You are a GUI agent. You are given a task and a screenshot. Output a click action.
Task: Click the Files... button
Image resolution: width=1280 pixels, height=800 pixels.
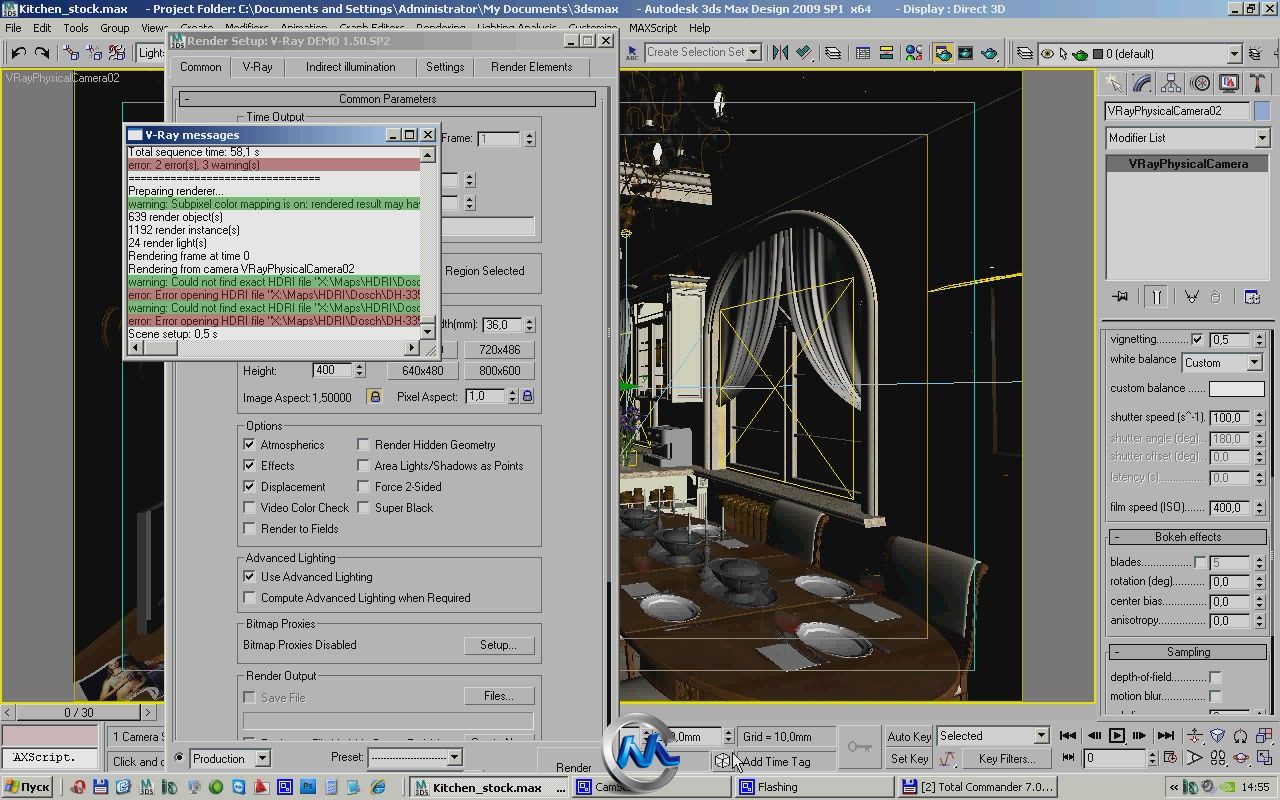point(499,696)
